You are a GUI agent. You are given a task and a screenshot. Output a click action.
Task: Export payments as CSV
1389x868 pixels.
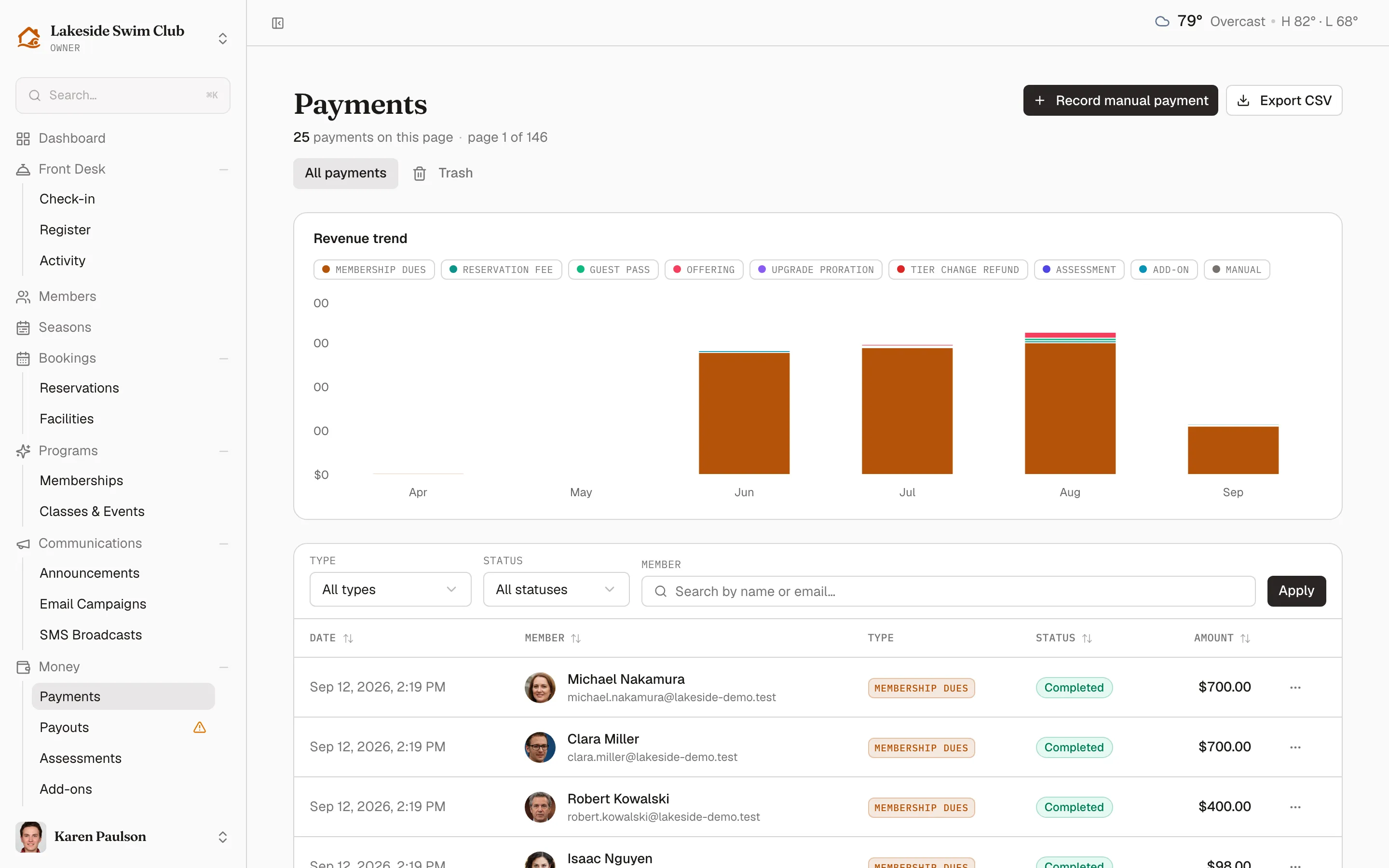tap(1284, 100)
